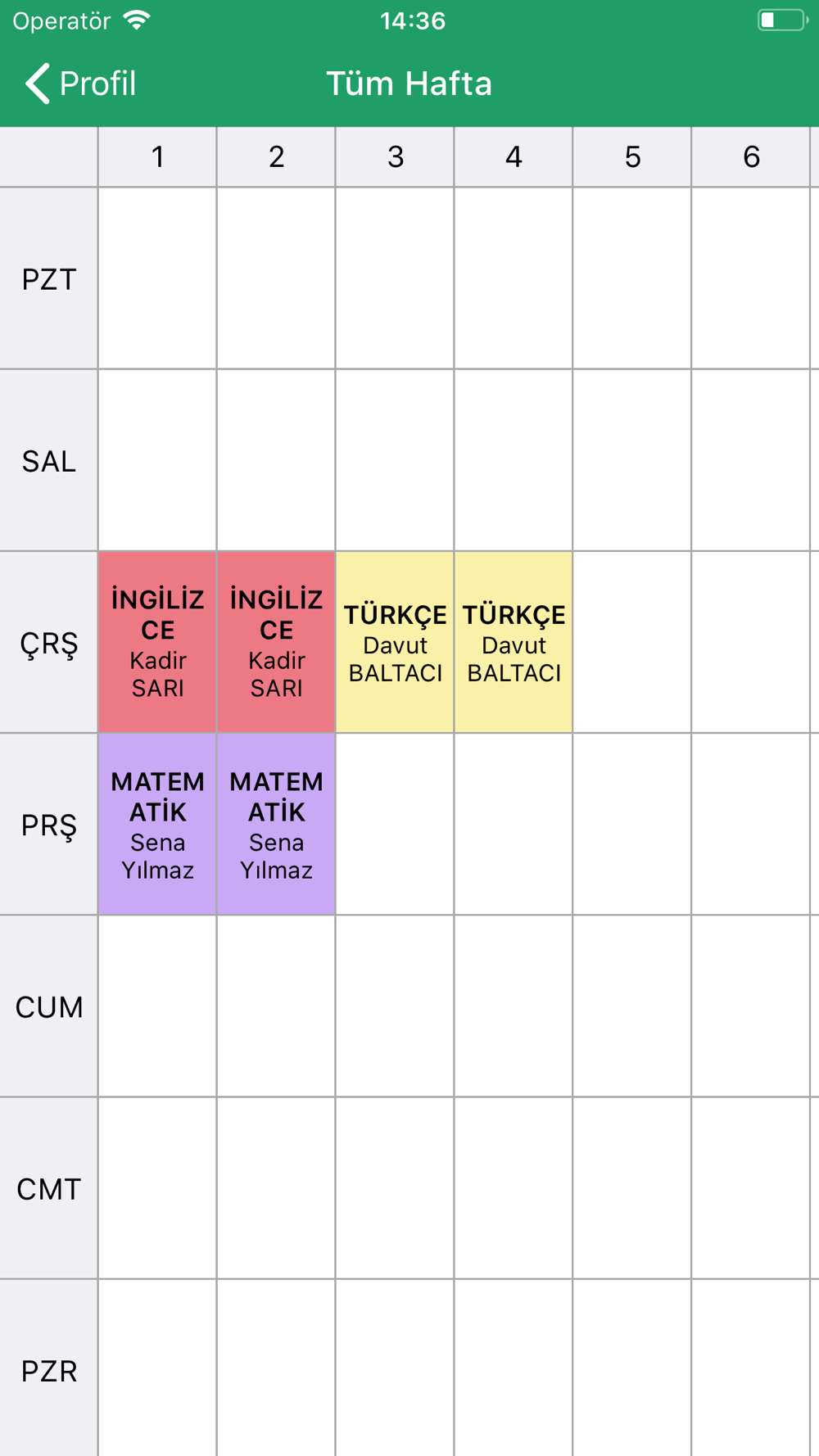
Task: Select the CUM day row header
Action: coord(49,1006)
